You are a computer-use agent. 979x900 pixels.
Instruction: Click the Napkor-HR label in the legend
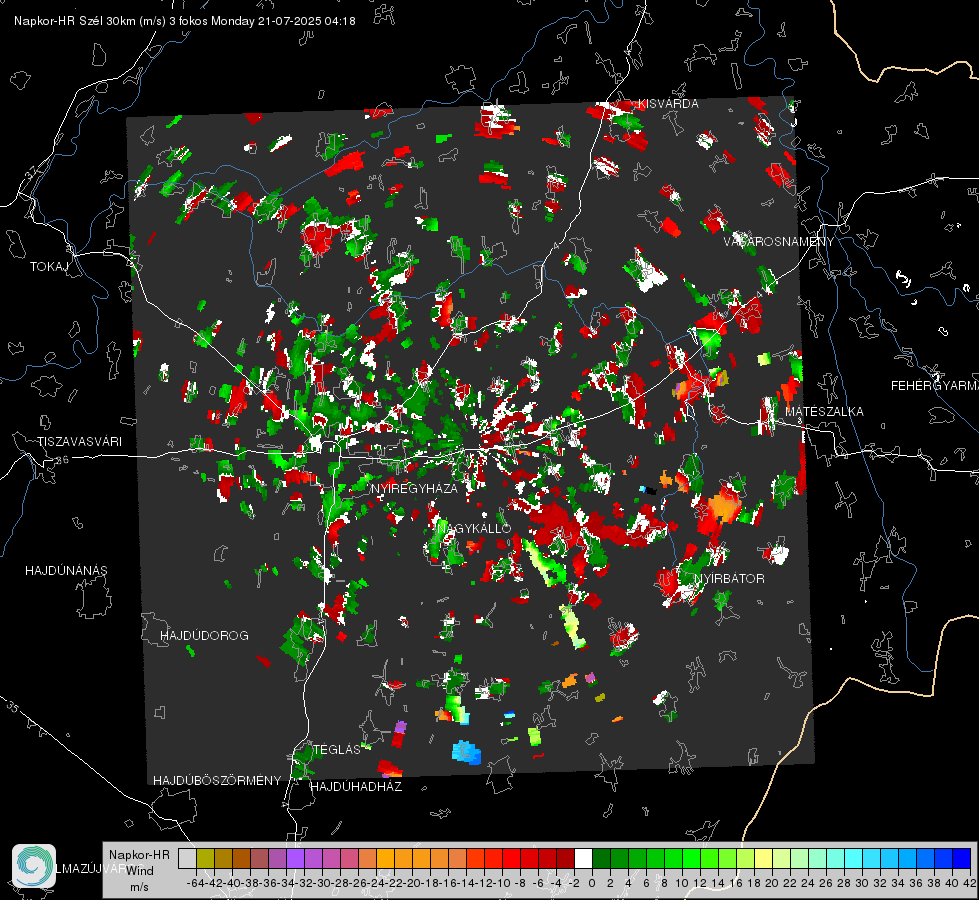tap(139, 855)
